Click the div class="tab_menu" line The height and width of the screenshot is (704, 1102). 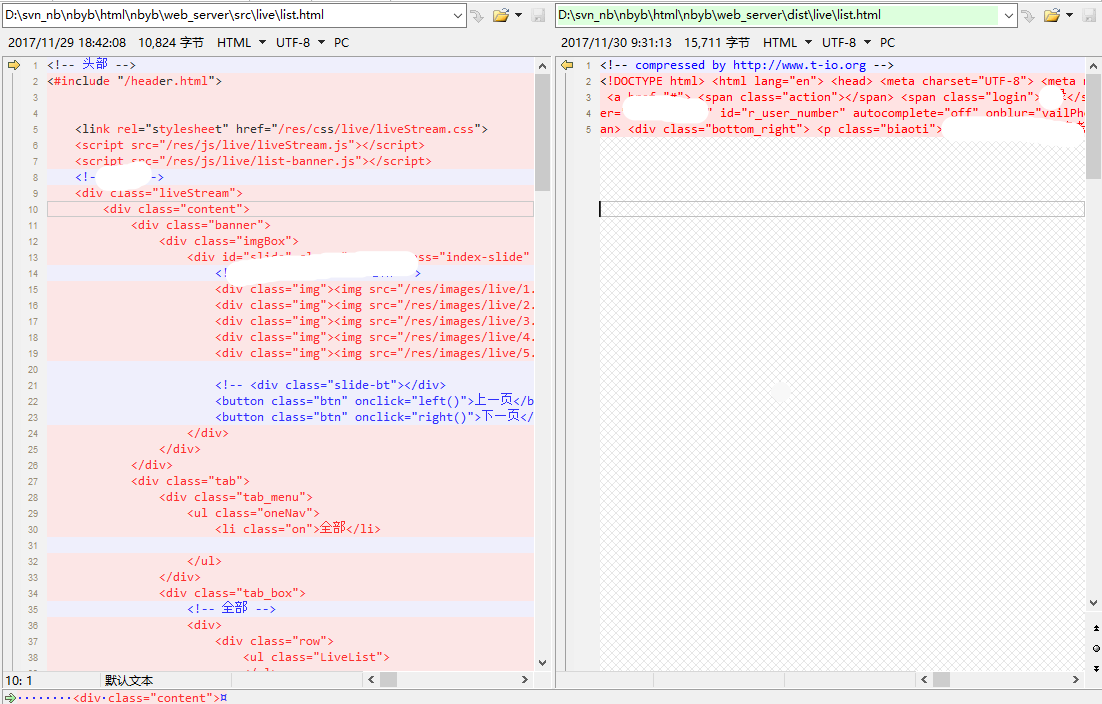[x=235, y=497]
